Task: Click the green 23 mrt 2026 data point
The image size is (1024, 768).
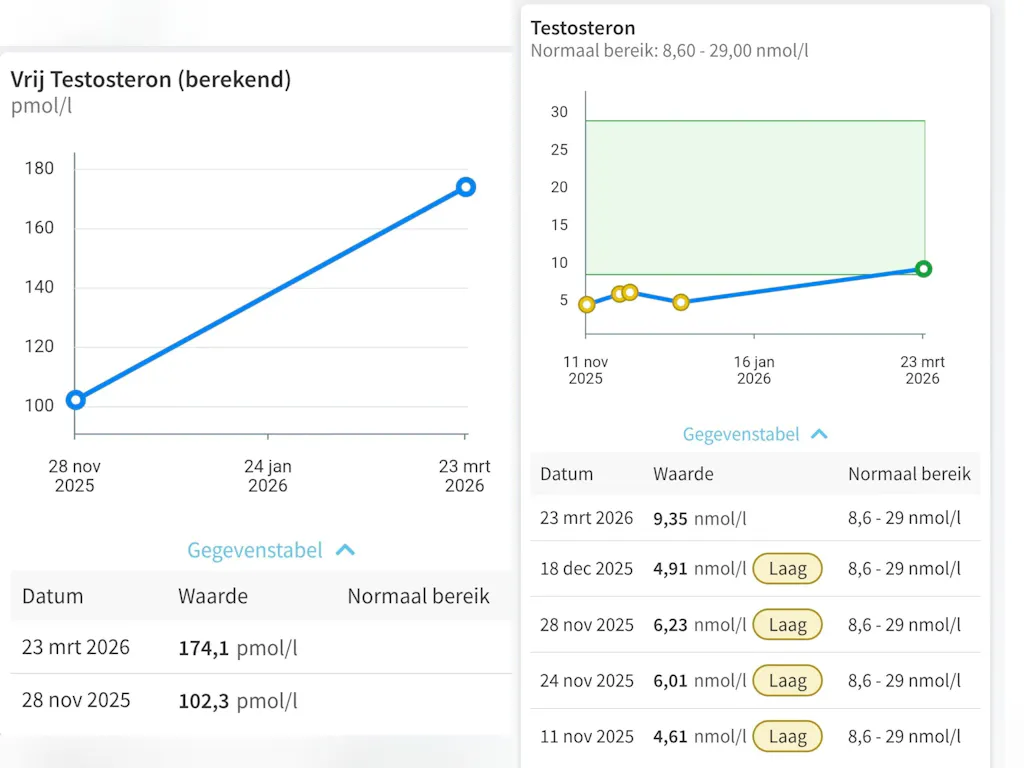Action: pyautogui.click(x=923, y=268)
